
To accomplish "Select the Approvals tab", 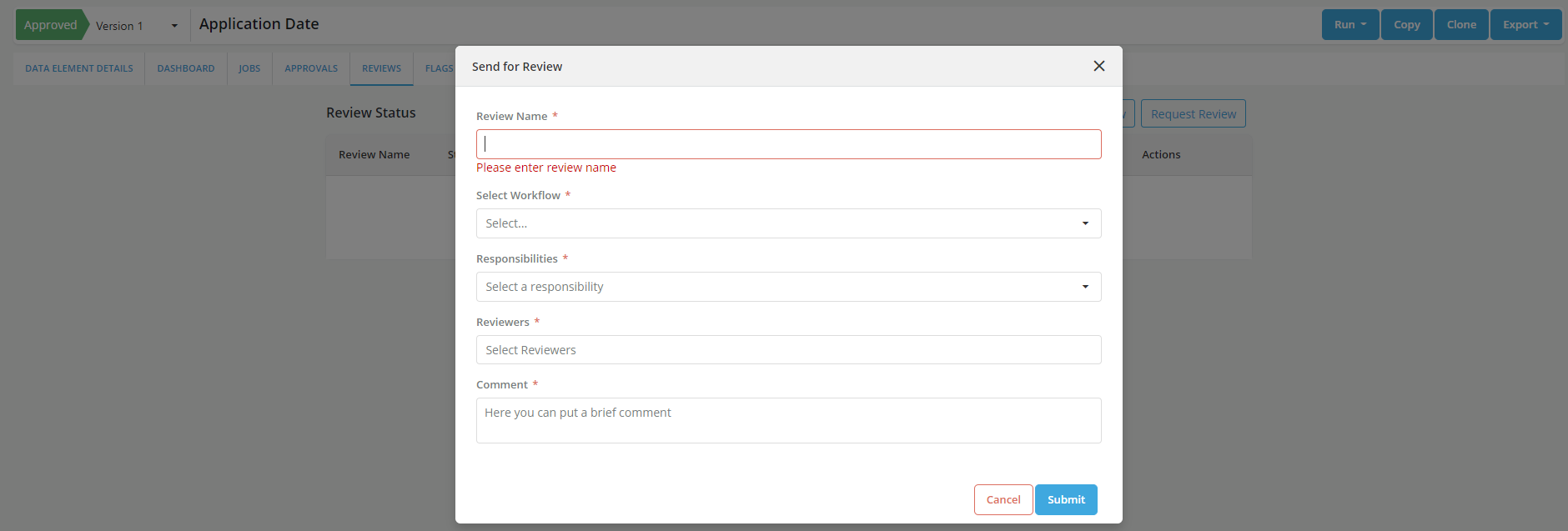I will pyautogui.click(x=311, y=68).
